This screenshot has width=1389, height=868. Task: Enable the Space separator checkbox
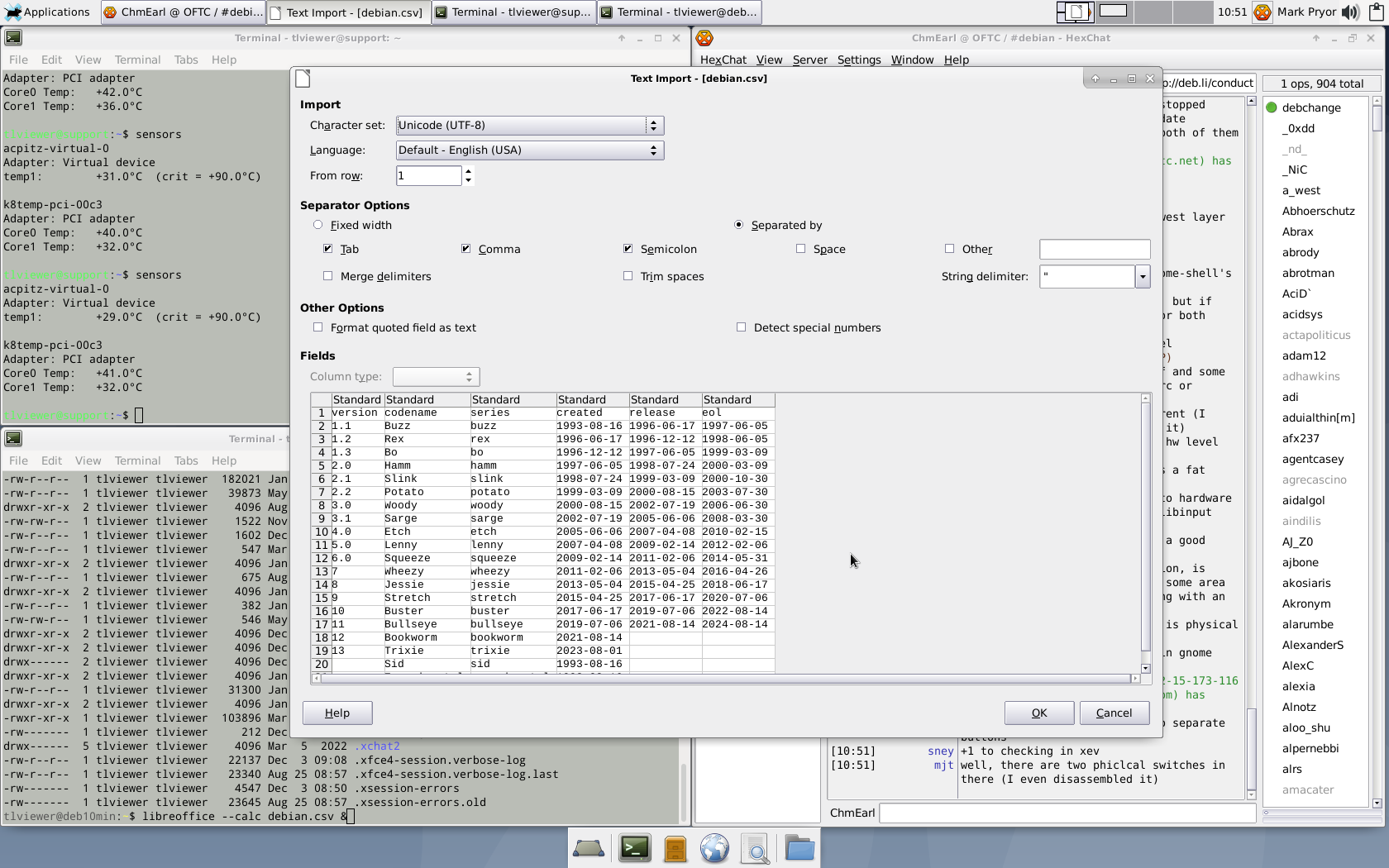[800, 249]
